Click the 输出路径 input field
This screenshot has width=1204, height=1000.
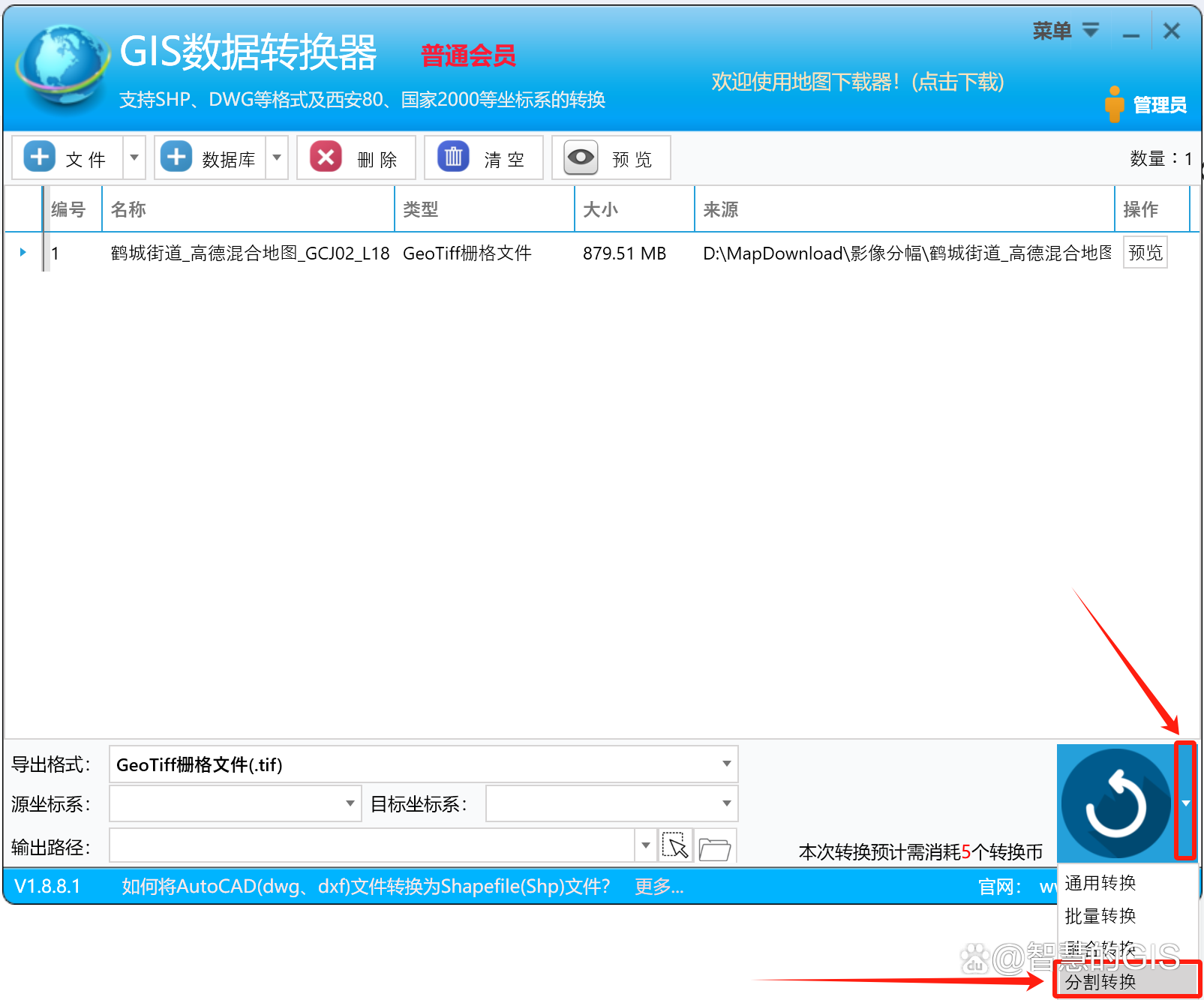(x=373, y=846)
